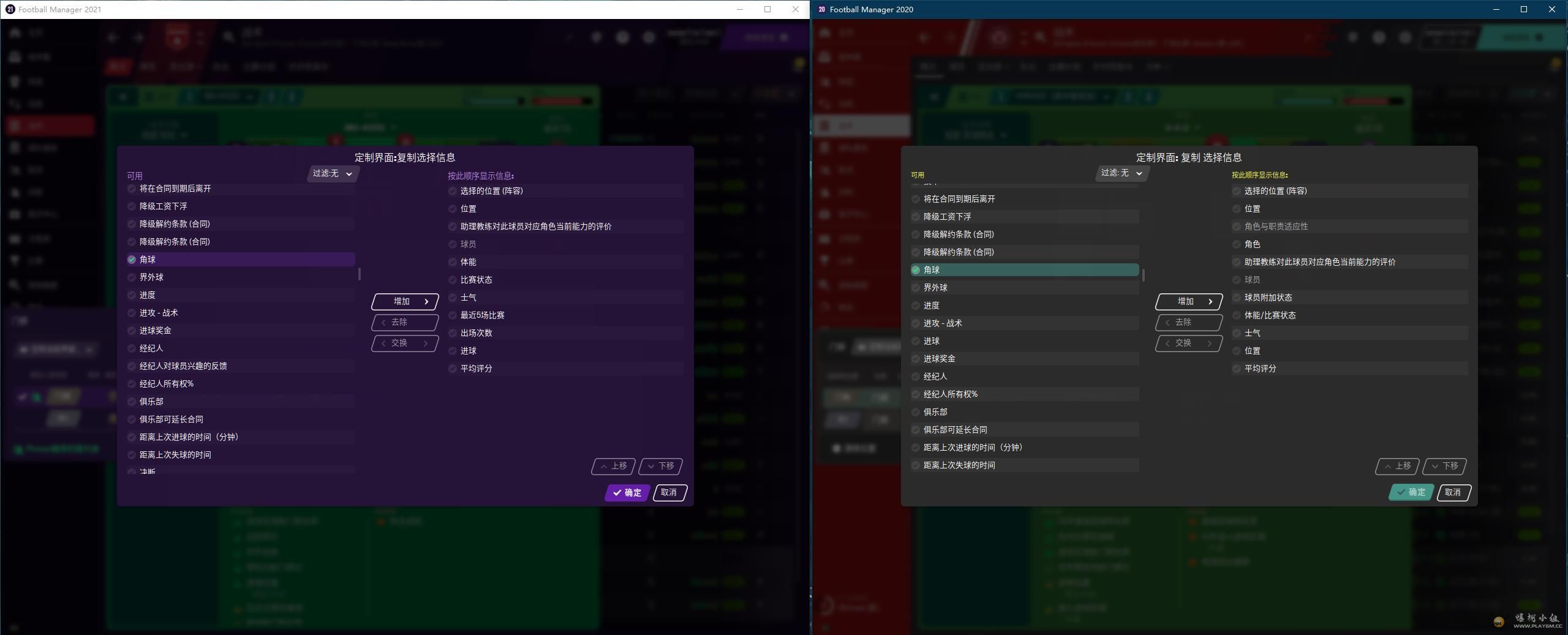The image size is (1568, 635).
Task: Click available-list scrollbar thumb in FM 2021 dialog
Action: point(360,274)
